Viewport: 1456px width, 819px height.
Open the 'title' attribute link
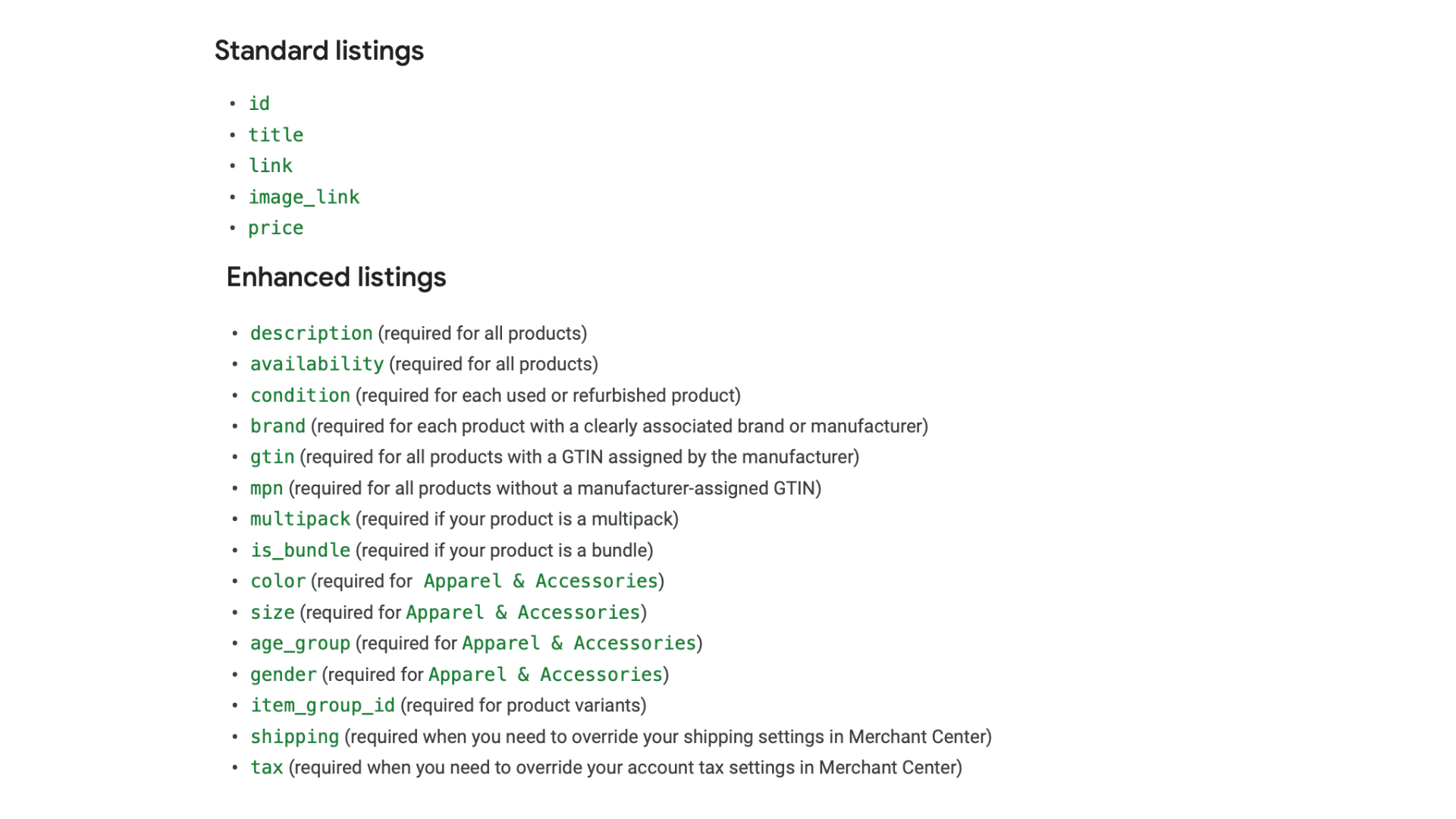(x=275, y=135)
